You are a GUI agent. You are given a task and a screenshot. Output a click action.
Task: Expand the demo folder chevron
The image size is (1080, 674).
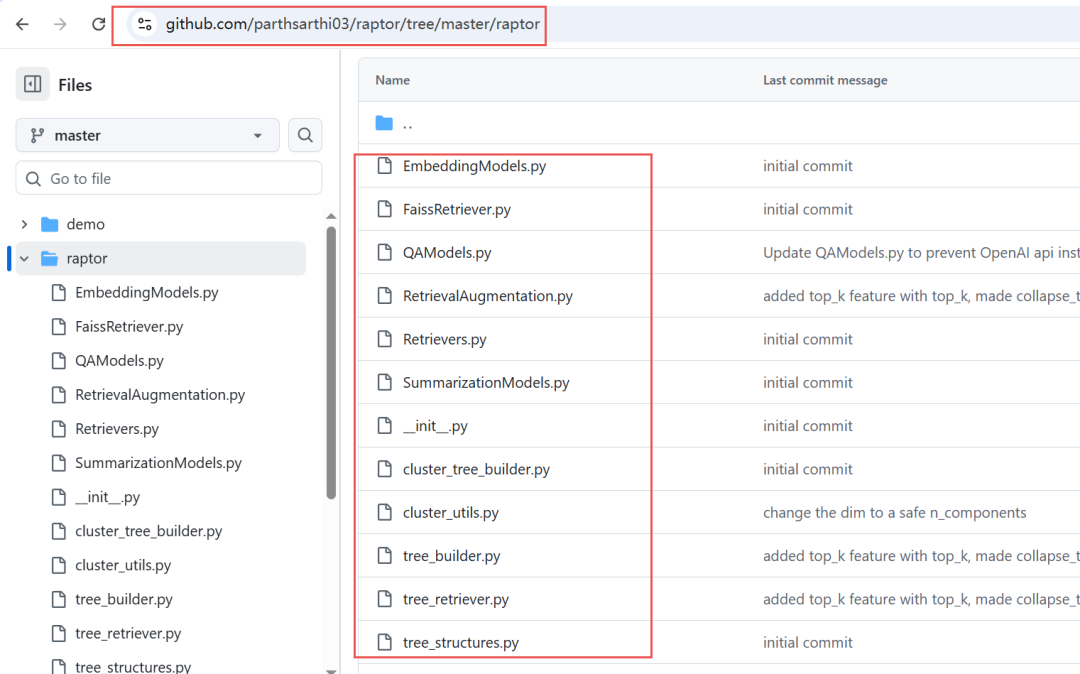[24, 224]
